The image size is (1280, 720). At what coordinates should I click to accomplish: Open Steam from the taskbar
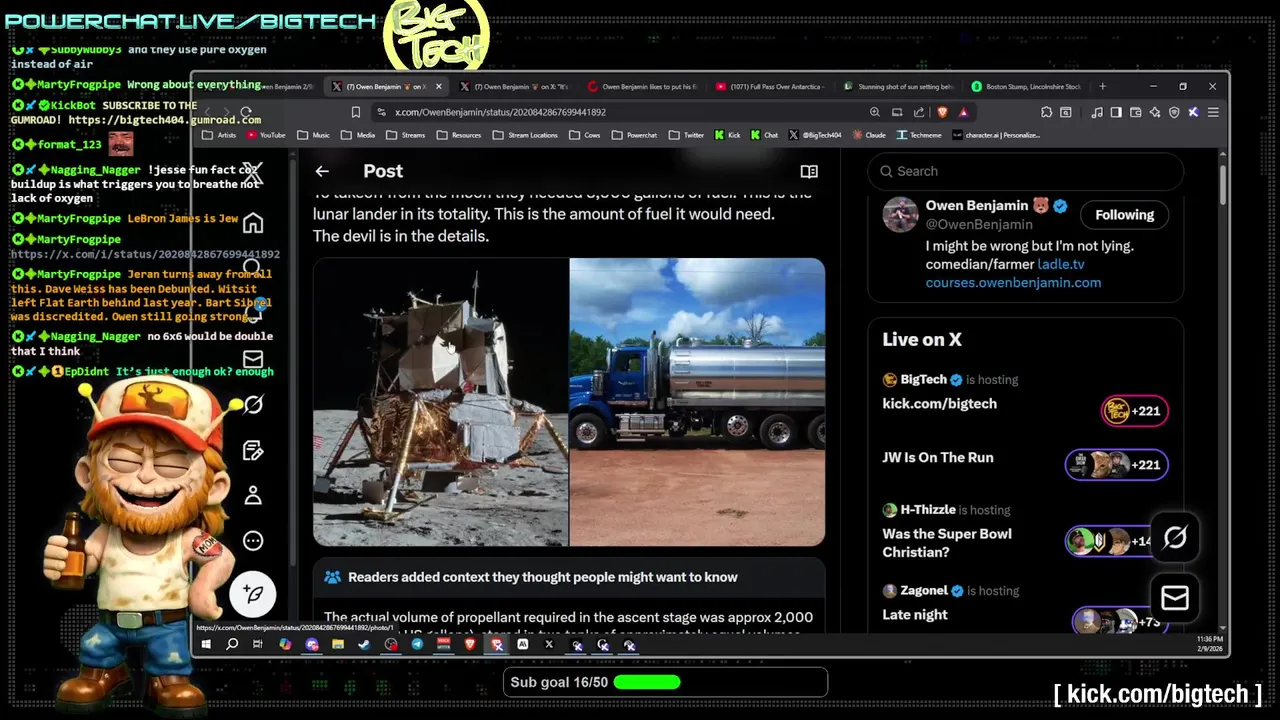(364, 645)
